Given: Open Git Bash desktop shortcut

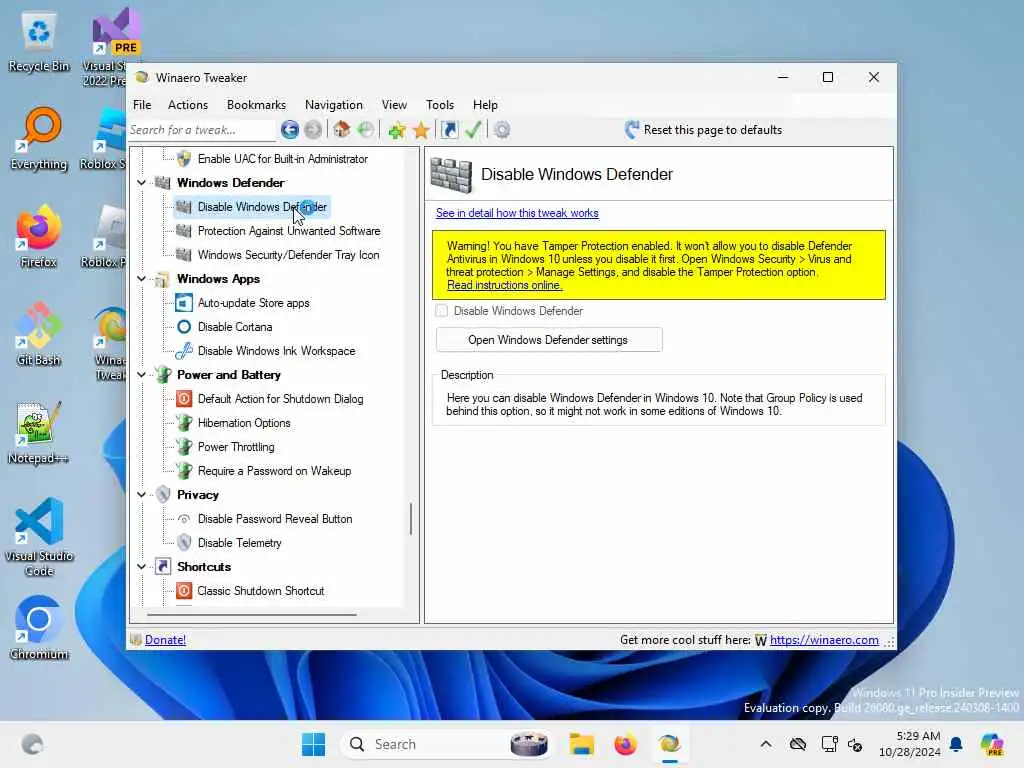Looking at the screenshot, I should point(39,334).
